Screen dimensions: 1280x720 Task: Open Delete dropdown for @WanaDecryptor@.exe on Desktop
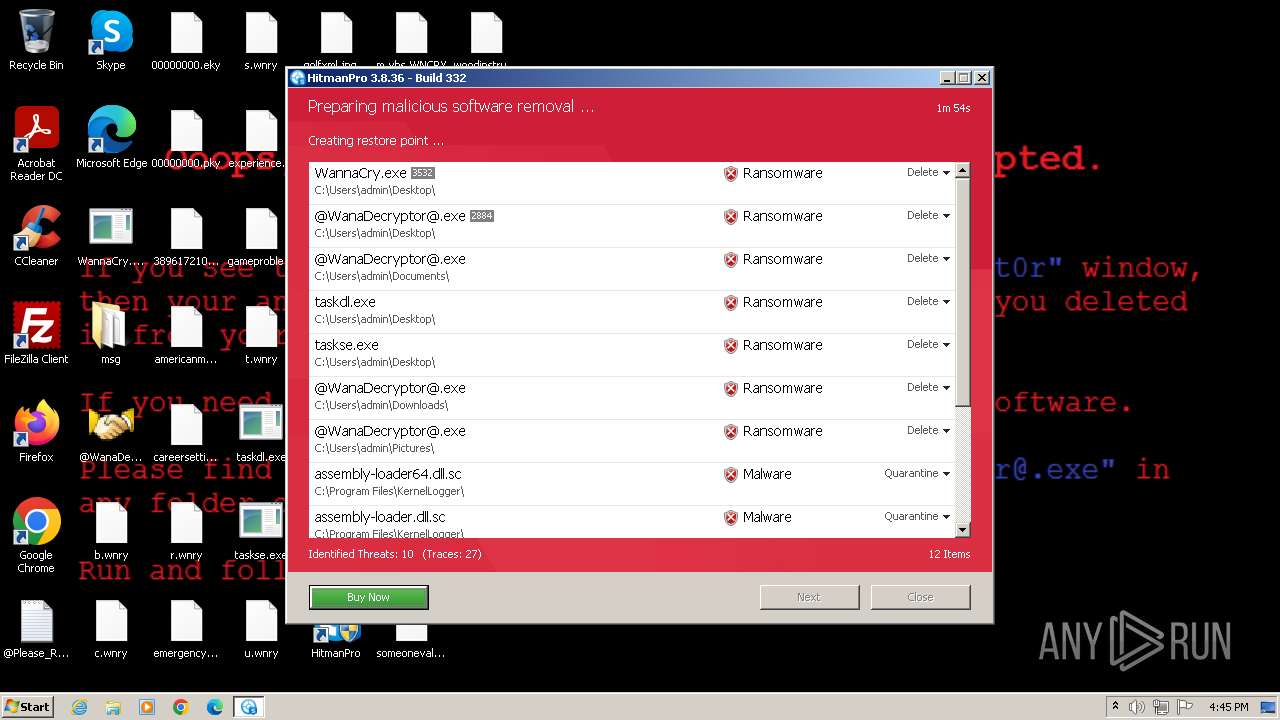point(928,216)
